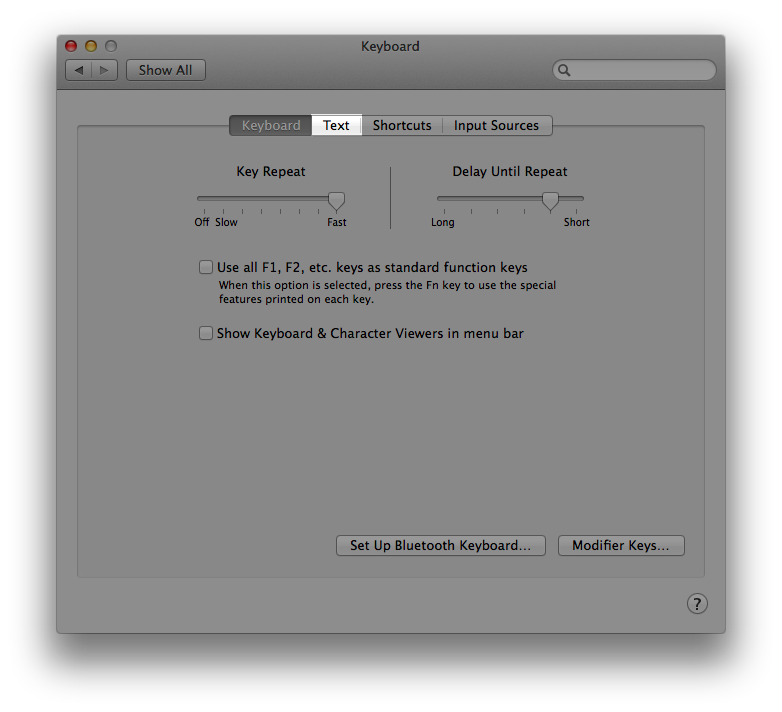
Task: Select the Input Sources tab
Action: pyautogui.click(x=496, y=125)
